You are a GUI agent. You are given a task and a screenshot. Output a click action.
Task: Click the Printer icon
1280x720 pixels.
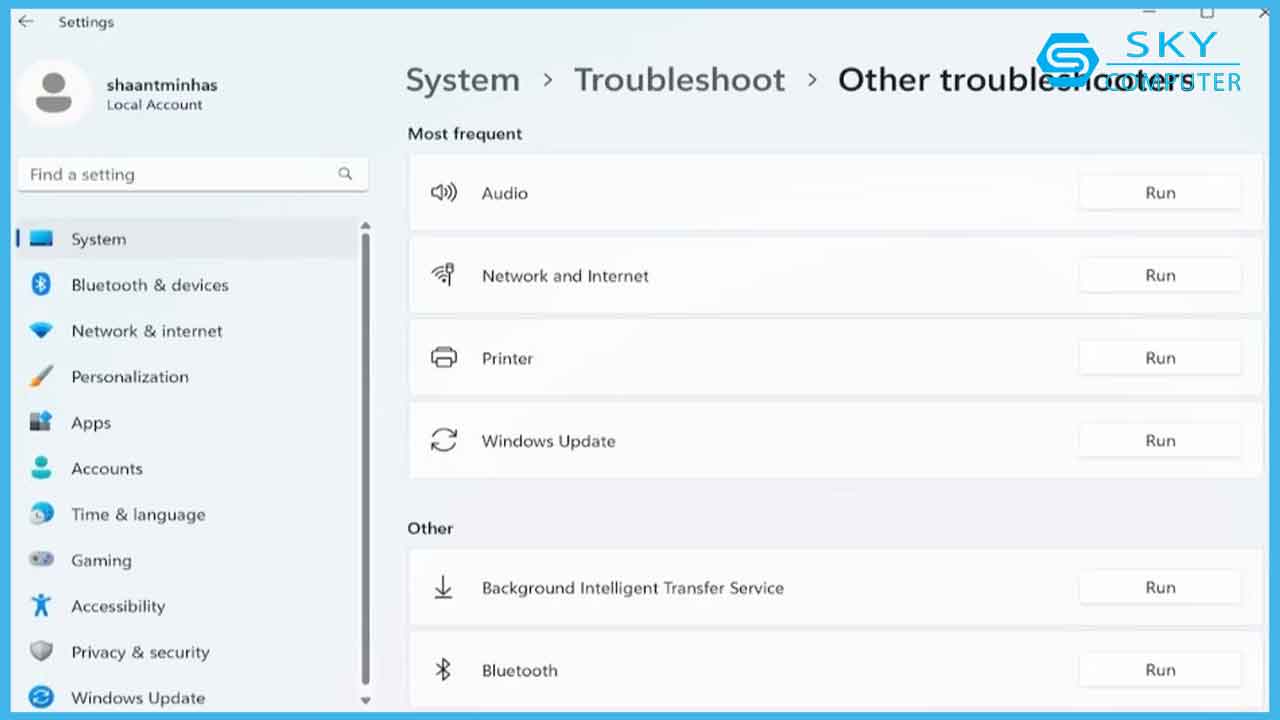[x=443, y=358]
